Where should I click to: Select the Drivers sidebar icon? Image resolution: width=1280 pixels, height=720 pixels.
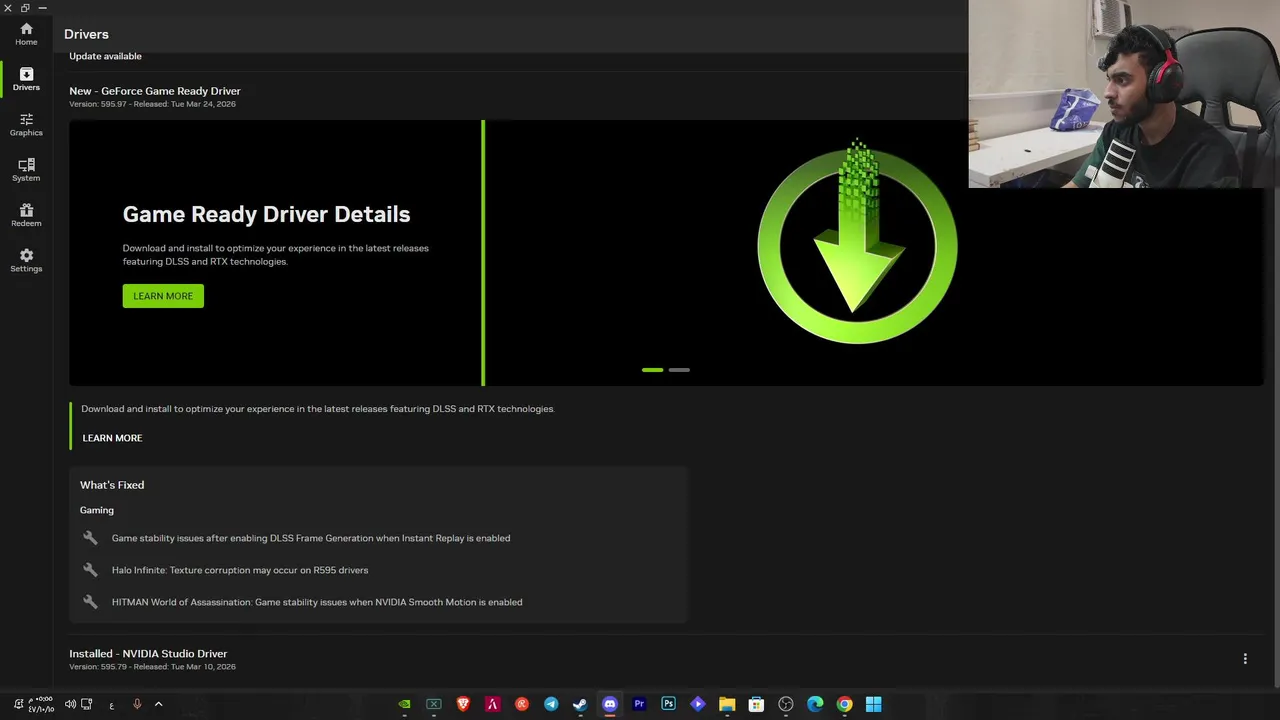click(x=26, y=79)
